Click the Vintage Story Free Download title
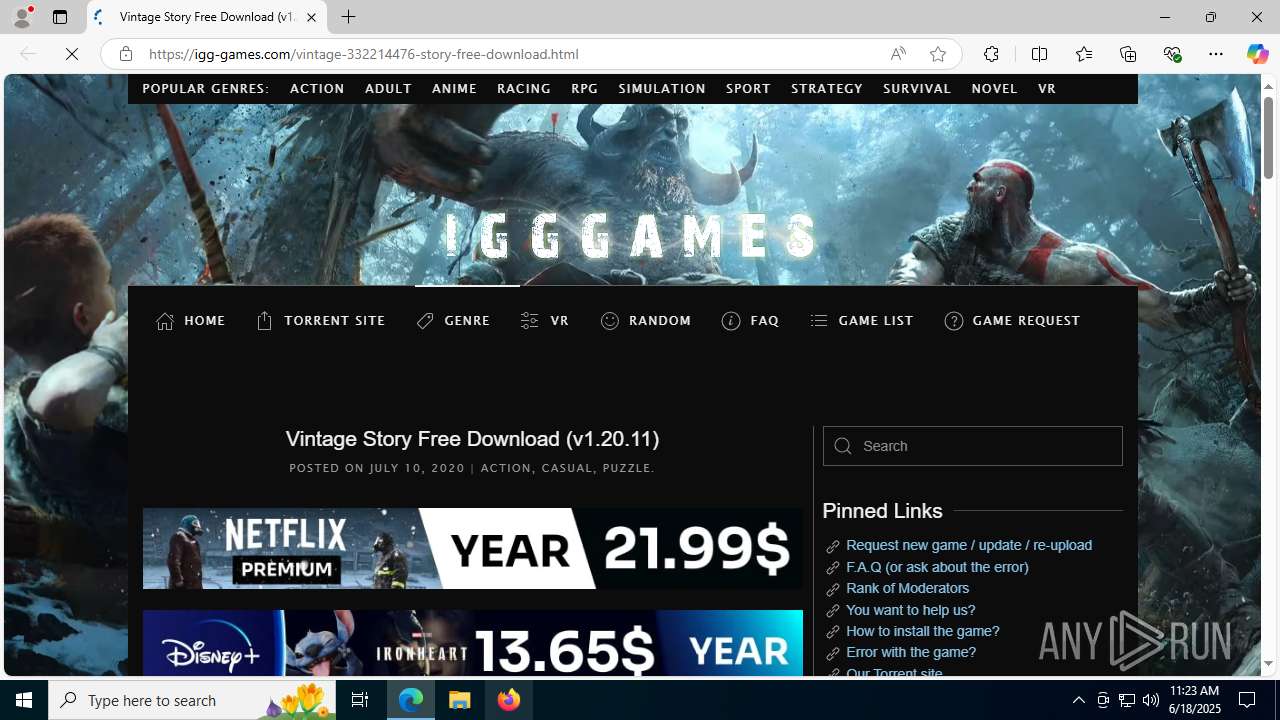This screenshot has height=720, width=1280. tap(472, 439)
